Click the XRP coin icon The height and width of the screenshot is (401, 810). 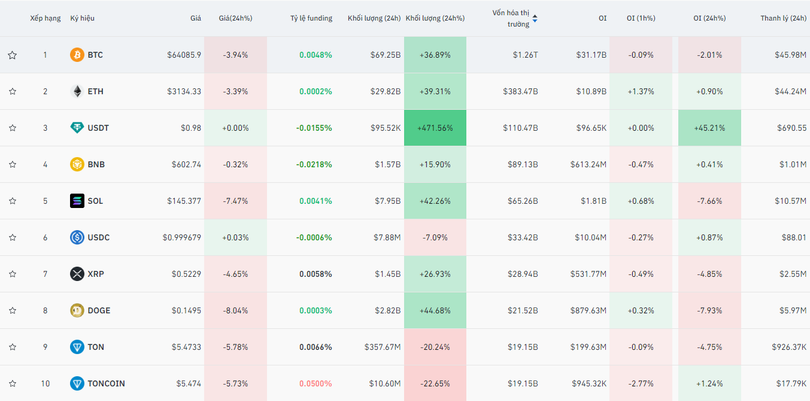pos(77,274)
